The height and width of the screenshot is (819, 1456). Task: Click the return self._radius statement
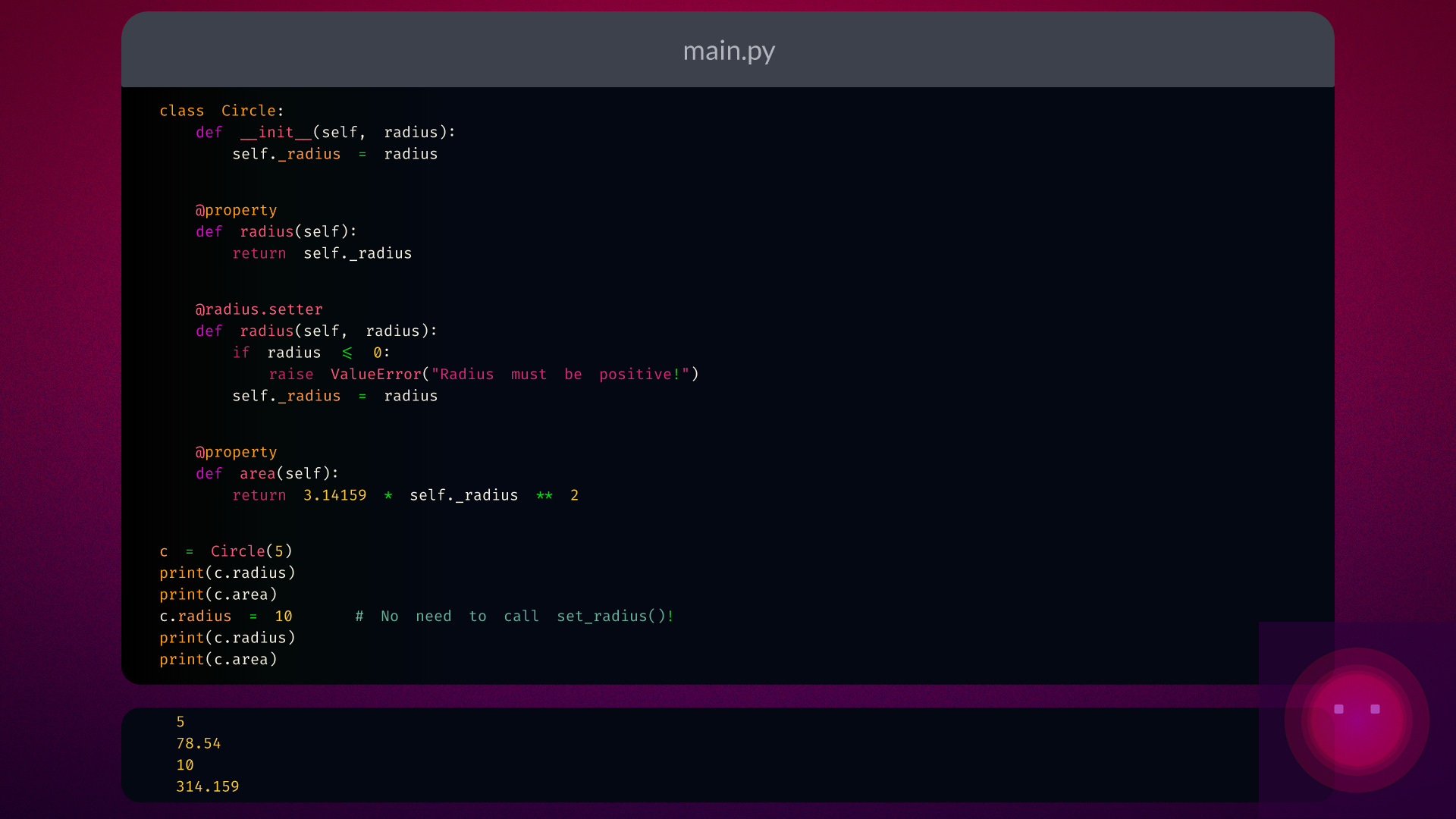pyautogui.click(x=322, y=253)
